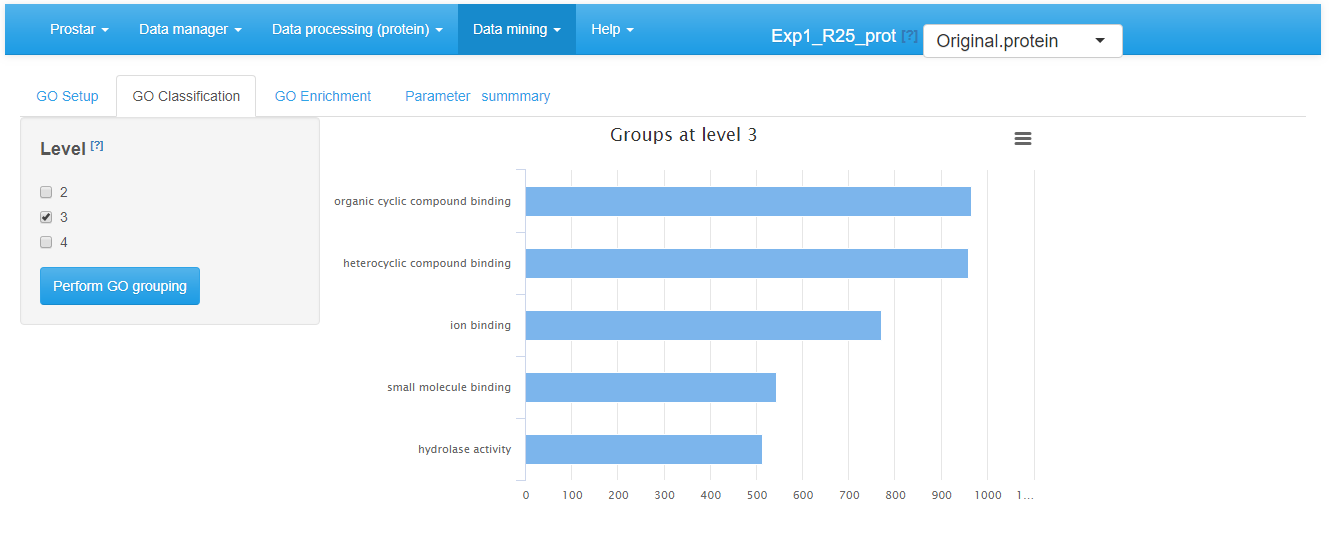The image size is (1329, 541).
Task: Switch to the GO Enrichment tab
Action: [322, 96]
